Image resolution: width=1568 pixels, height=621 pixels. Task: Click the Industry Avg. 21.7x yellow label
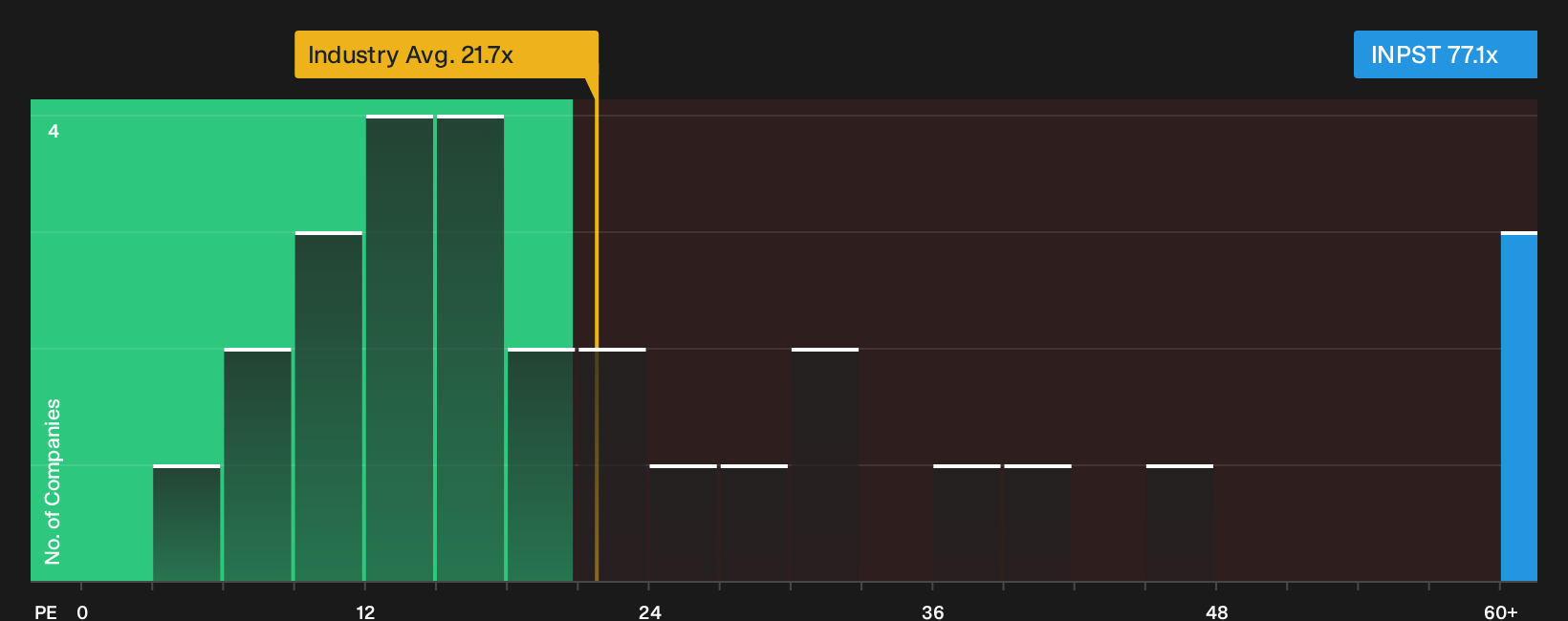point(446,54)
